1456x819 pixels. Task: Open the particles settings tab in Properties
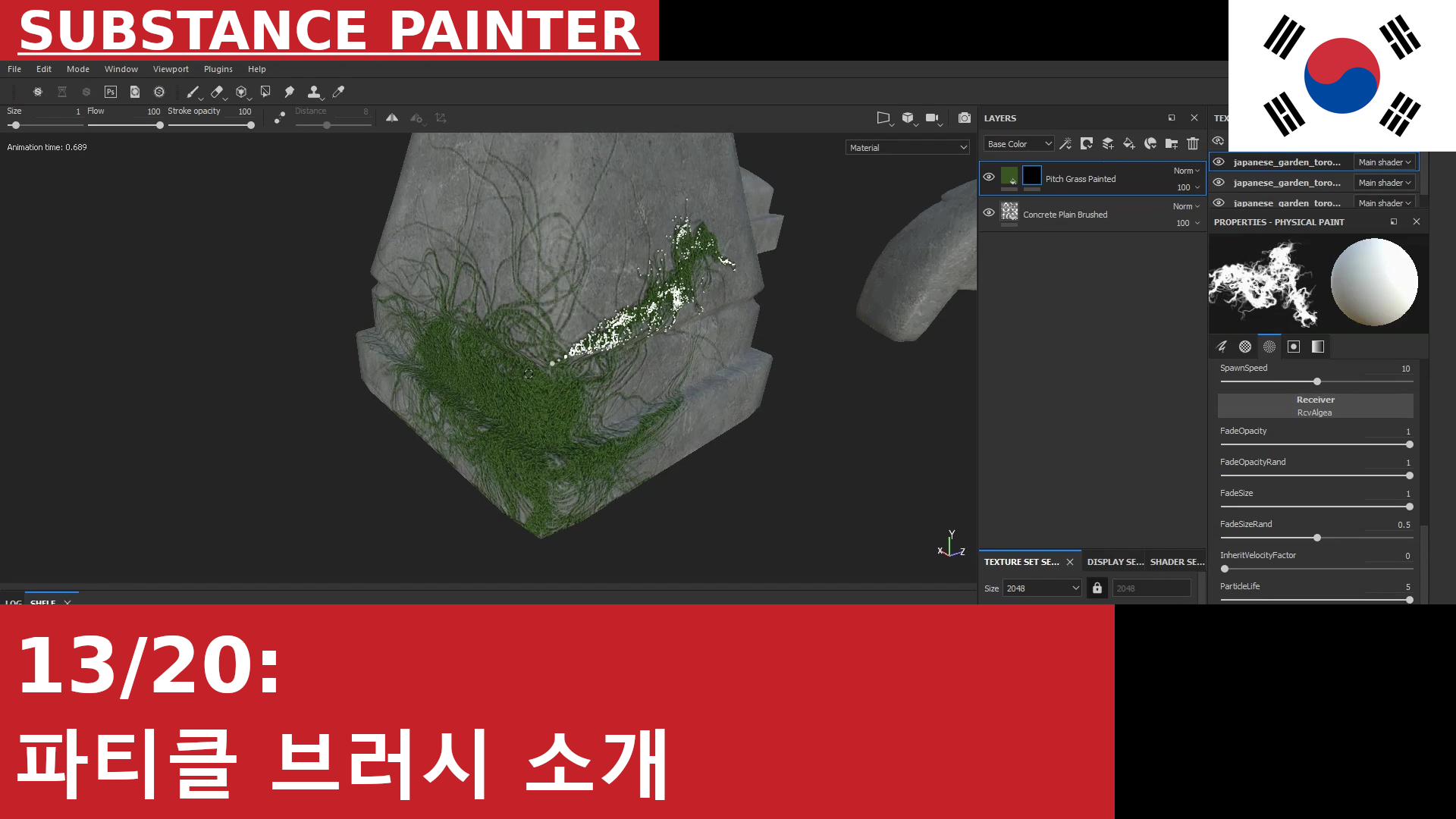tap(1269, 347)
